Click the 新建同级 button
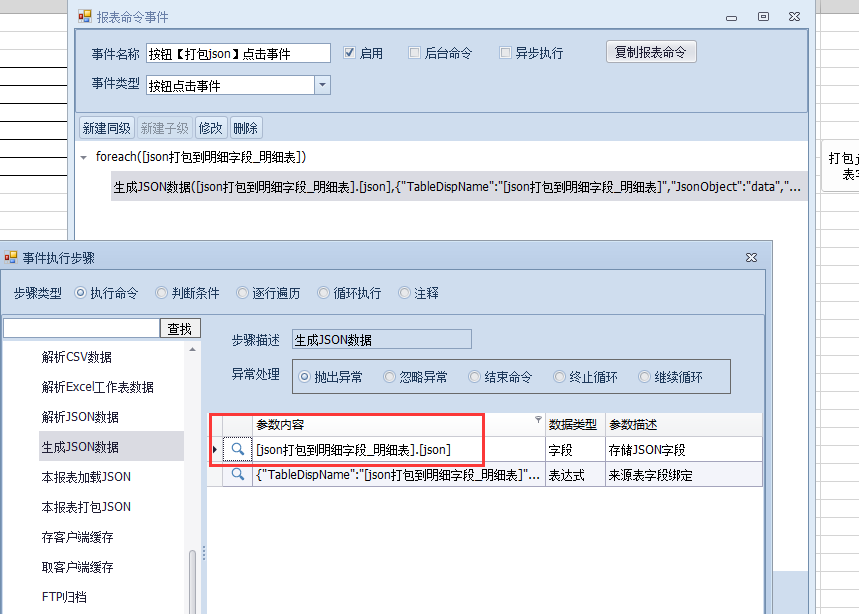The width and height of the screenshot is (859, 614). pos(107,128)
